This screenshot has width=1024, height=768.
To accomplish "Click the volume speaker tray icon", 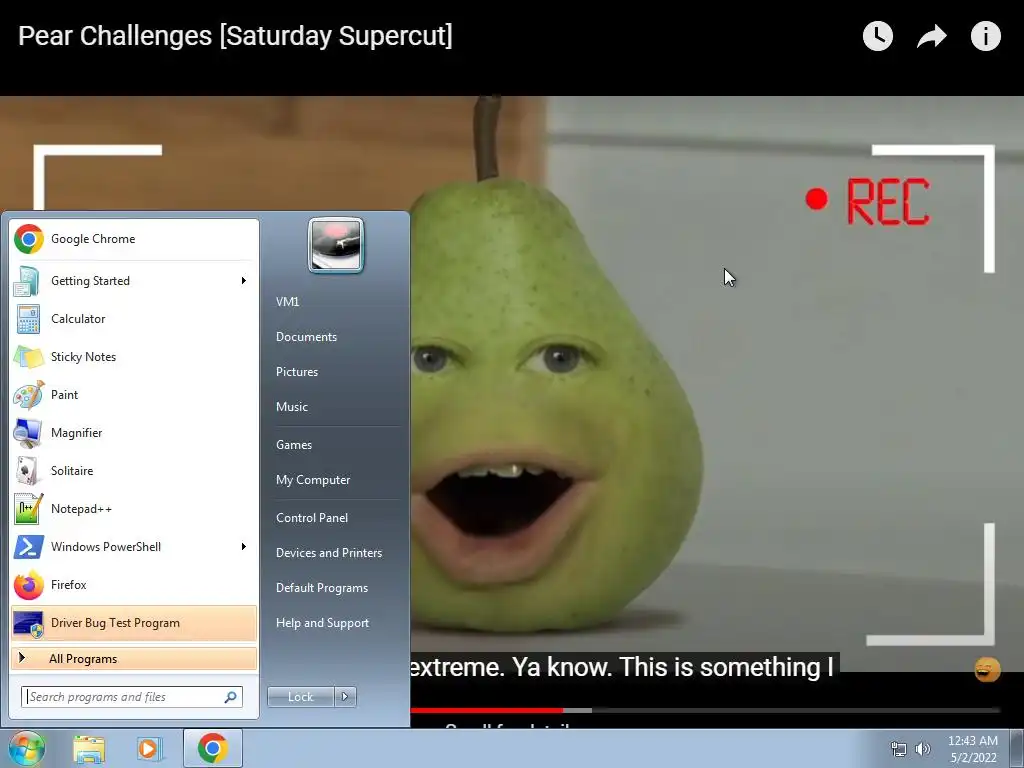I will tap(923, 749).
